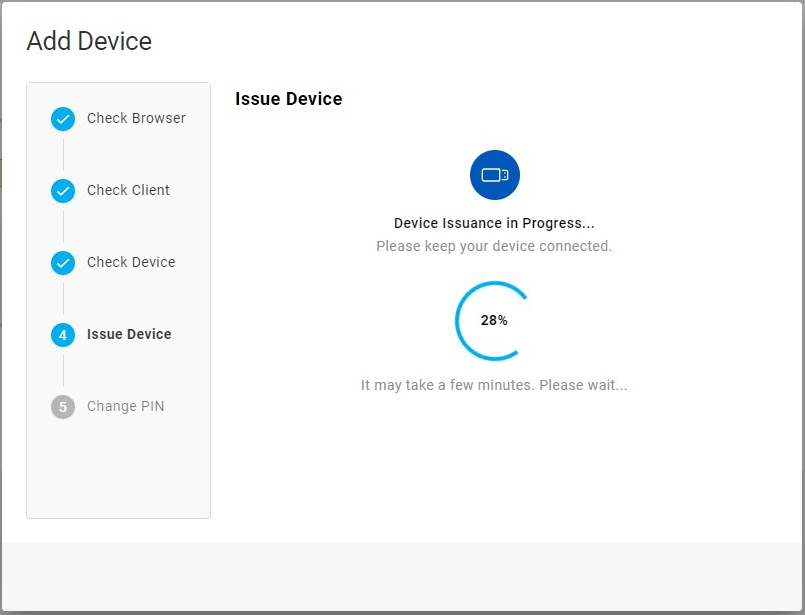The image size is (805, 615).
Task: Click the Issue Device section heading
Action: point(289,99)
